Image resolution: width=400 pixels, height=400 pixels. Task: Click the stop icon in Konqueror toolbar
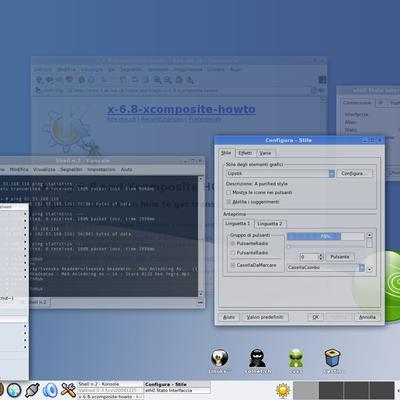click(91, 80)
